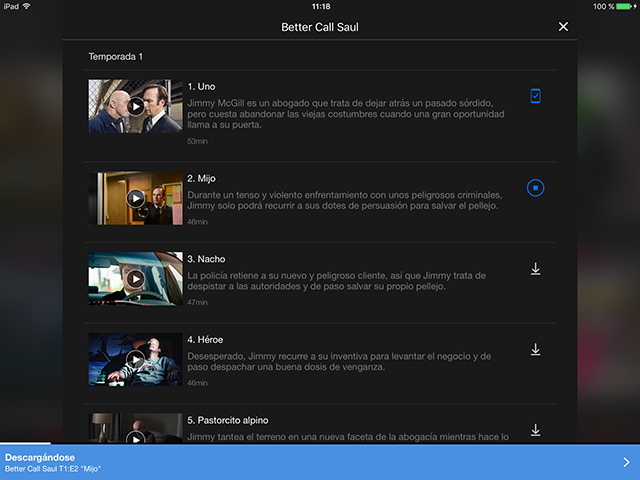Screen dimensions: 640x480
Task: Tap the download progress bar above banner
Action: tap(320, 444)
